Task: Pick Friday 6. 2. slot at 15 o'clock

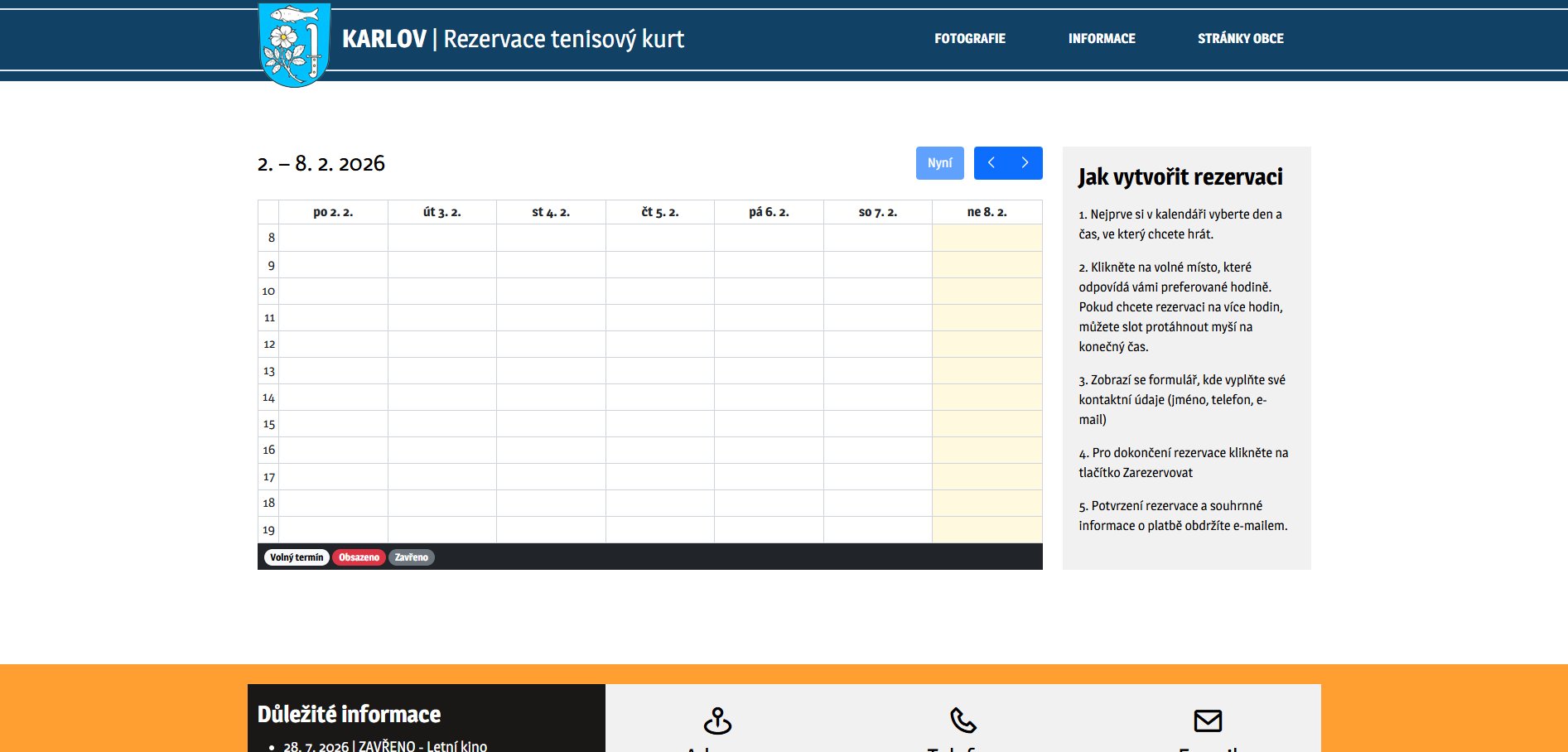Action: (769, 424)
